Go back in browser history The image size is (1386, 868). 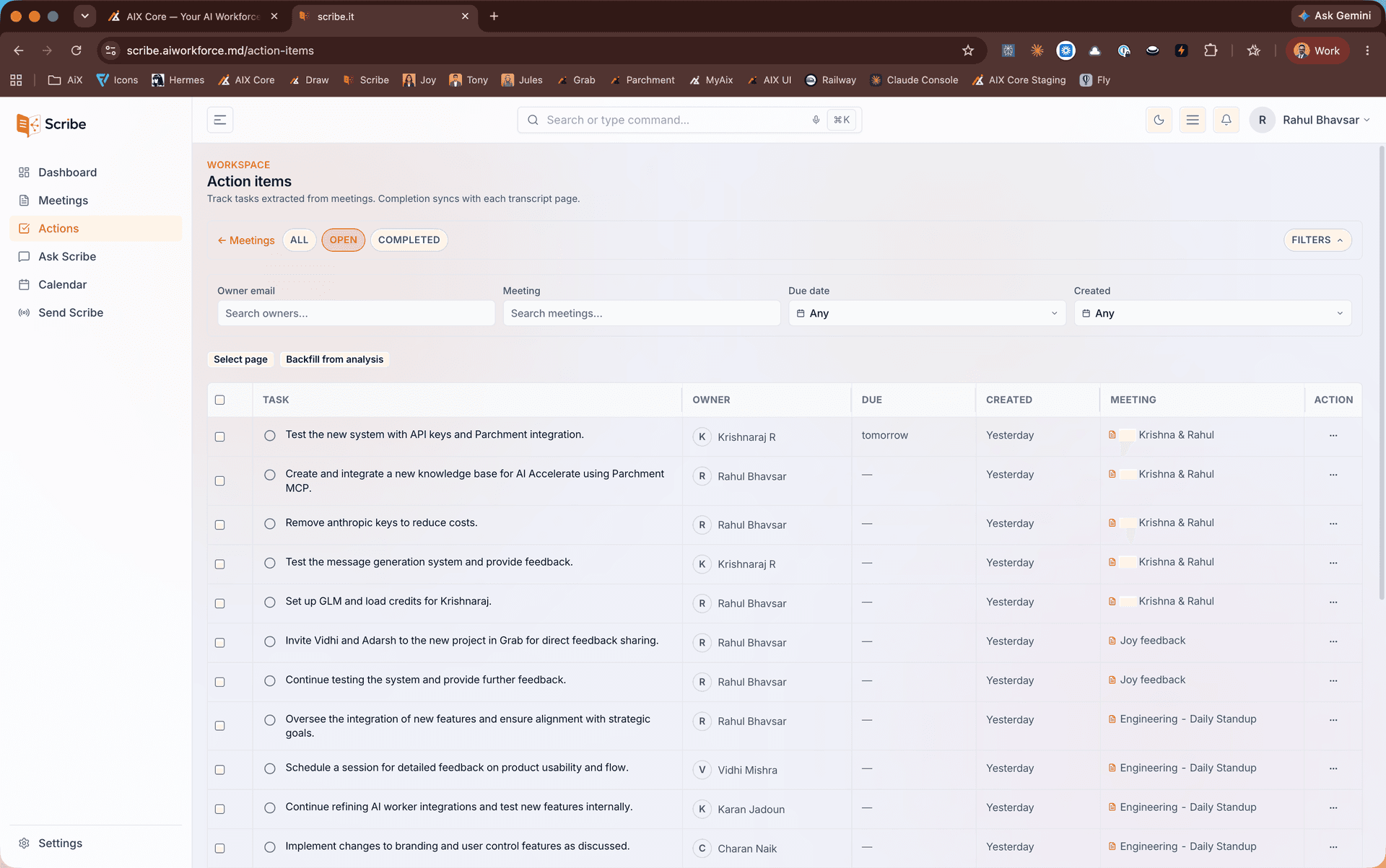click(19, 51)
